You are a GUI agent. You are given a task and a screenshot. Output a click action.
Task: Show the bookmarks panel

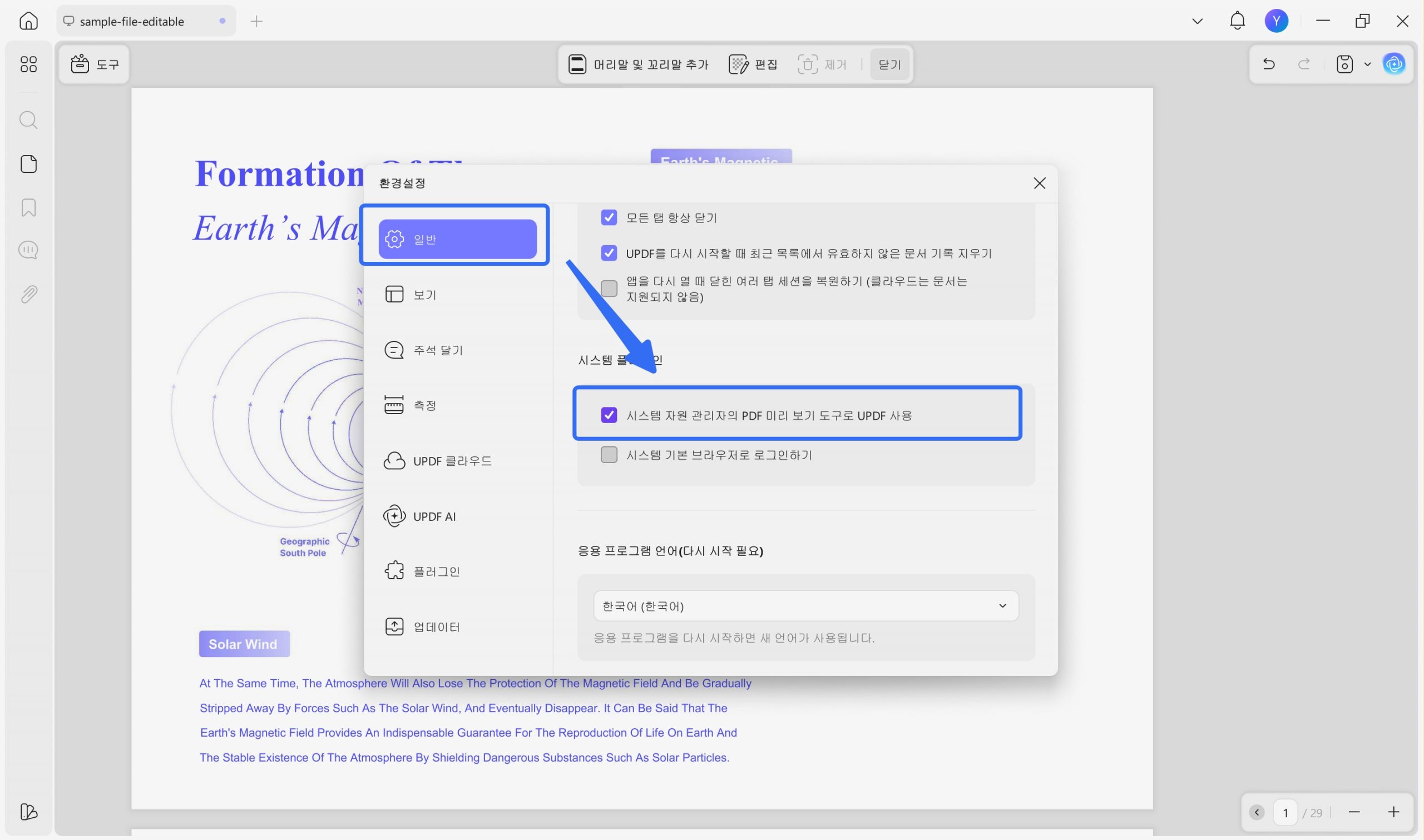[x=28, y=208]
